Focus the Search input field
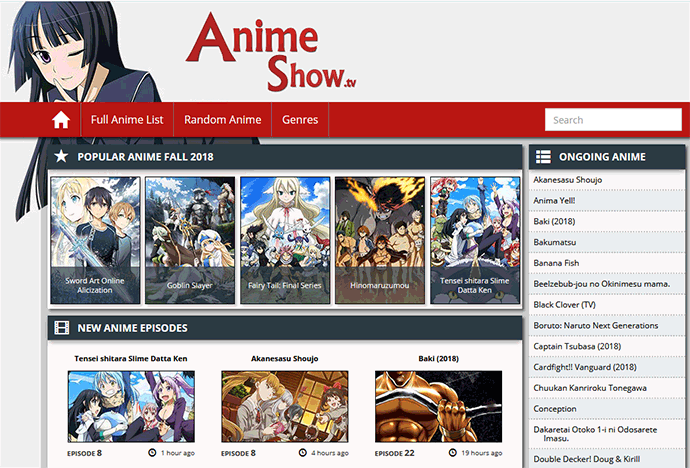 coord(613,120)
